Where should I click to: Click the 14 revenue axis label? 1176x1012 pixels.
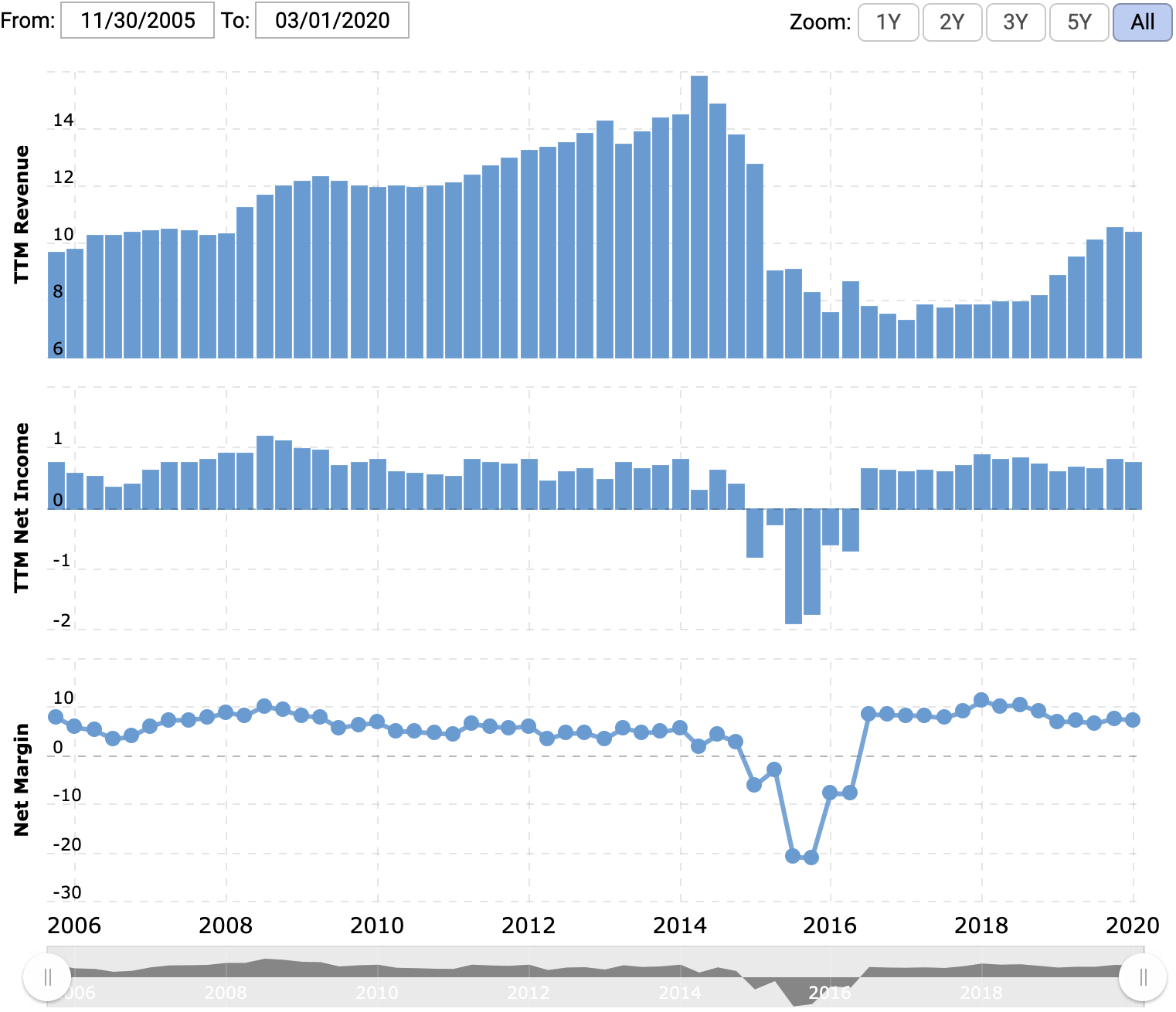point(63,120)
